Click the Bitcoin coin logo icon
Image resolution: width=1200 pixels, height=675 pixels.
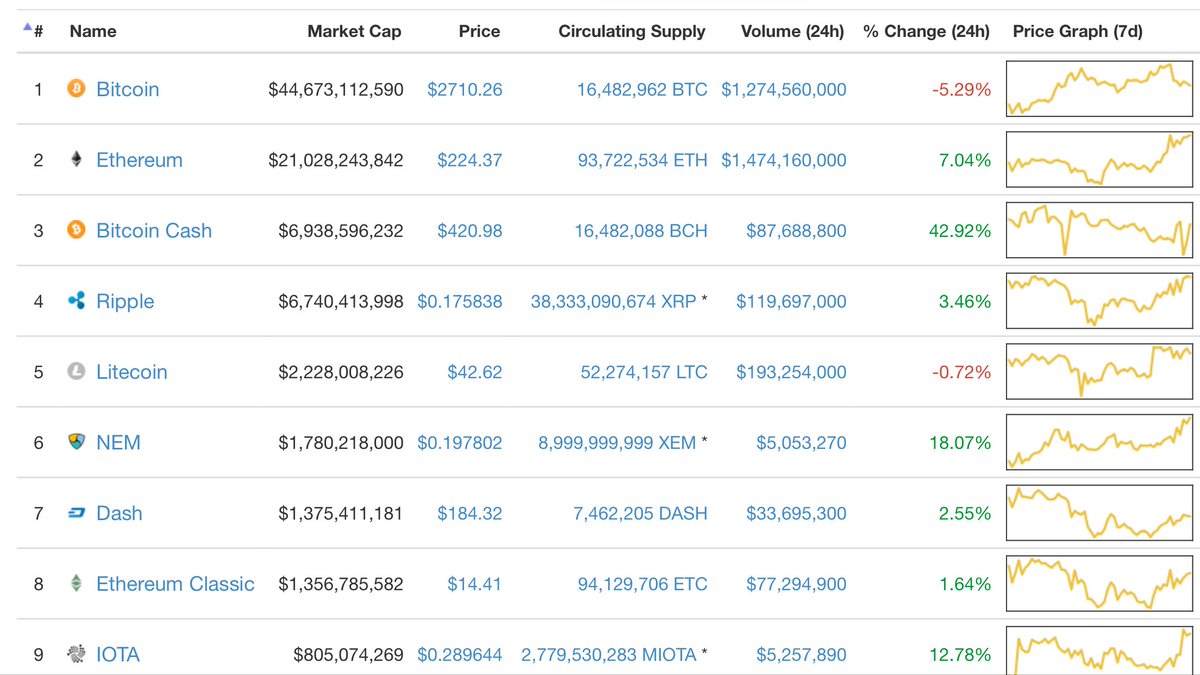pos(76,89)
